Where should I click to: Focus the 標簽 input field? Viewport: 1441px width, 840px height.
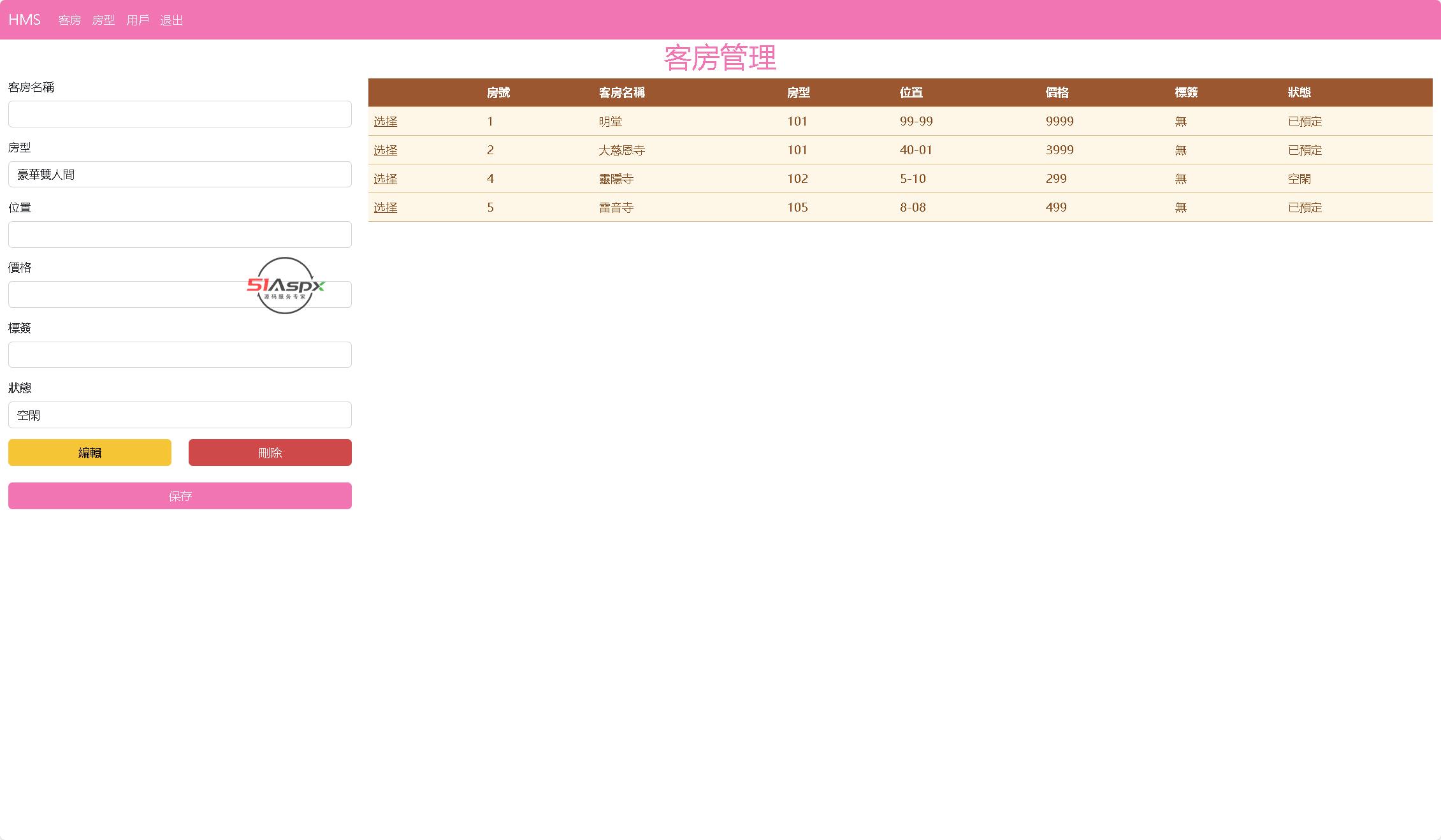[180, 355]
